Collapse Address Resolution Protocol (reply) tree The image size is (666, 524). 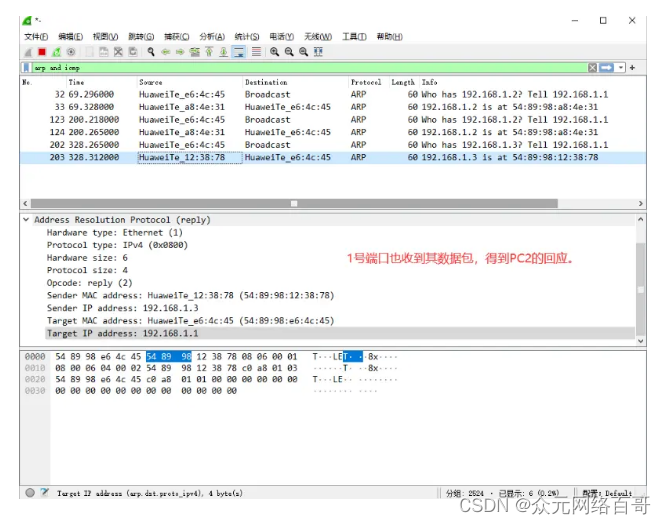(x=26, y=220)
